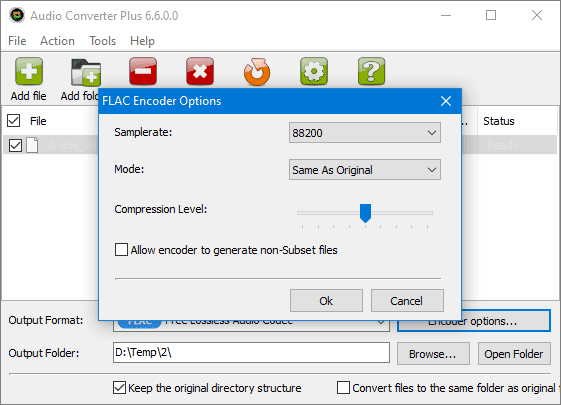This screenshot has width=561, height=405.
Task: Expand the Mode dropdown Same As Original
Action: 365,170
